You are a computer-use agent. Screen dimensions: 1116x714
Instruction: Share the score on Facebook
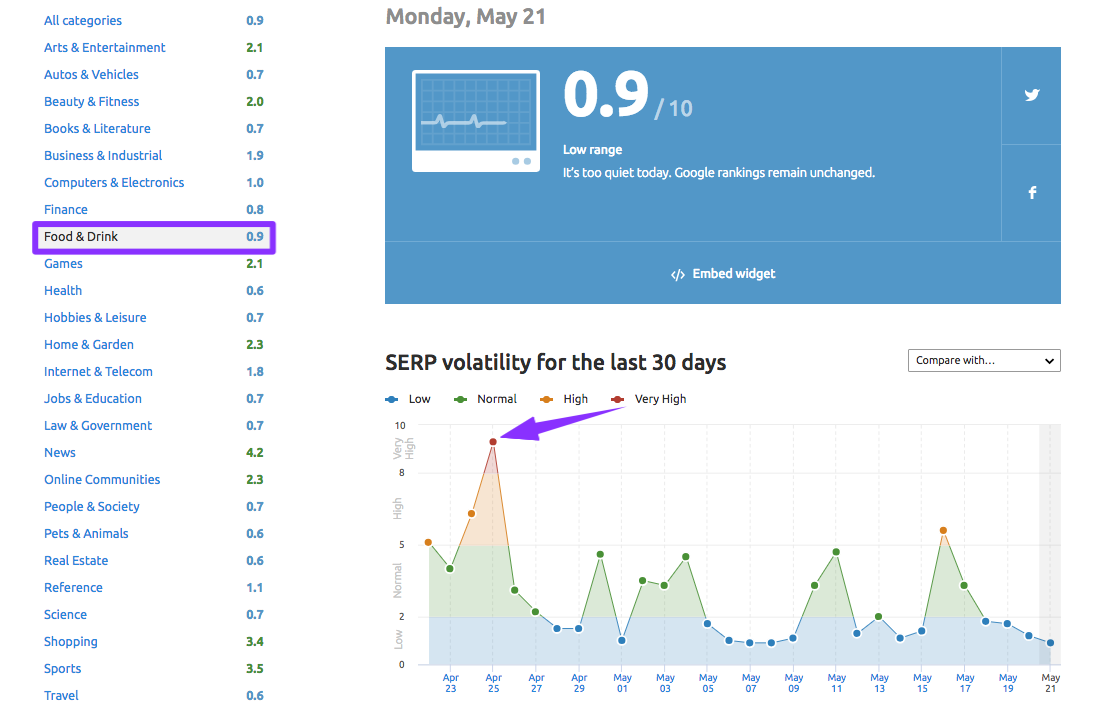(1031, 193)
